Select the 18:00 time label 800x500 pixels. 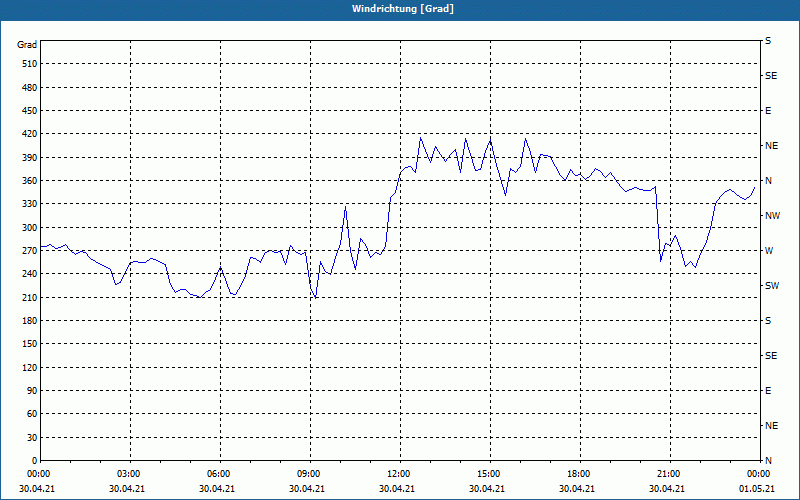(579, 474)
